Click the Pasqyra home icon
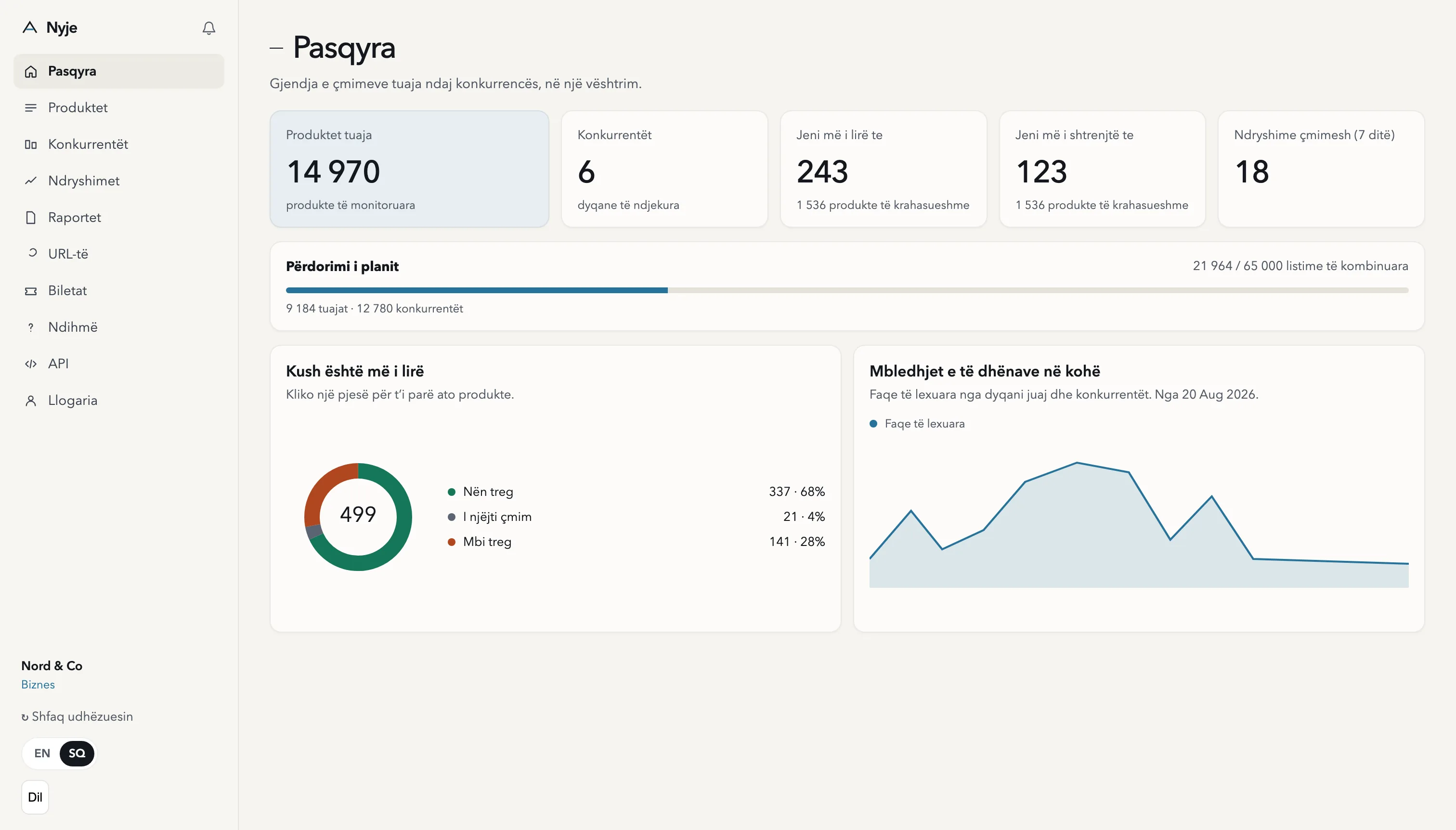The image size is (1456, 830). pyautogui.click(x=31, y=71)
